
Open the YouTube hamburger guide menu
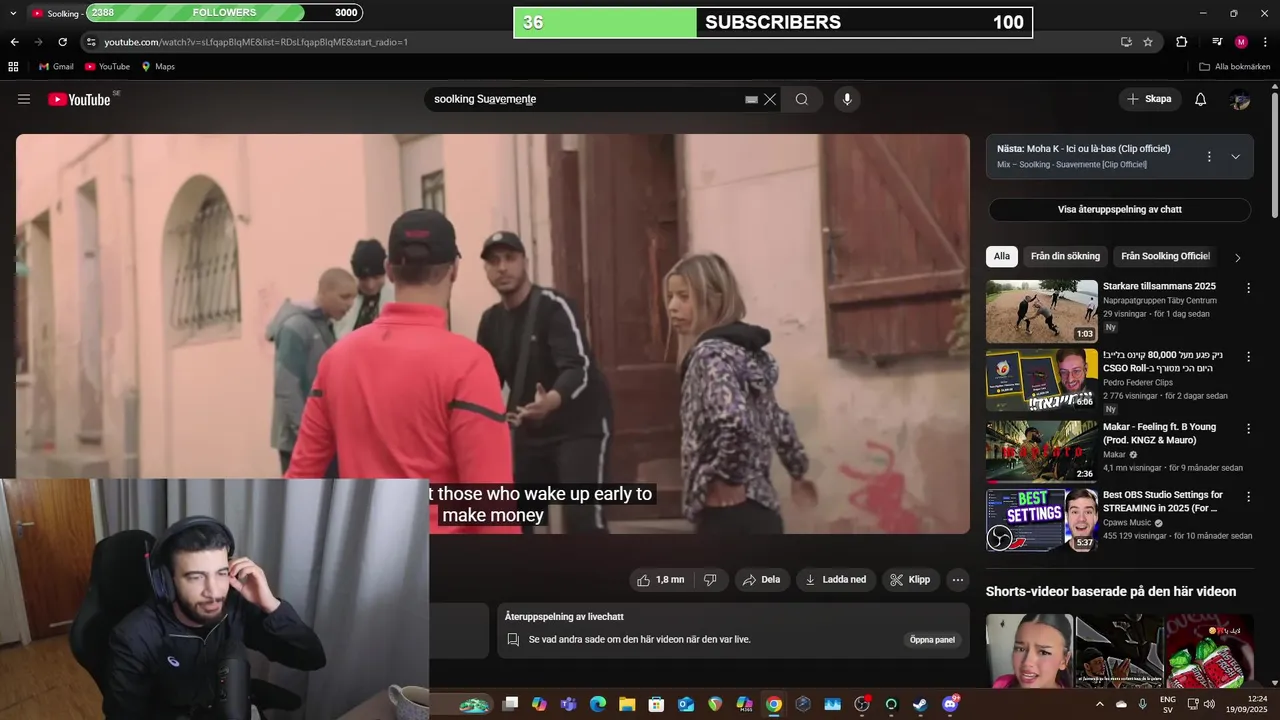(24, 99)
